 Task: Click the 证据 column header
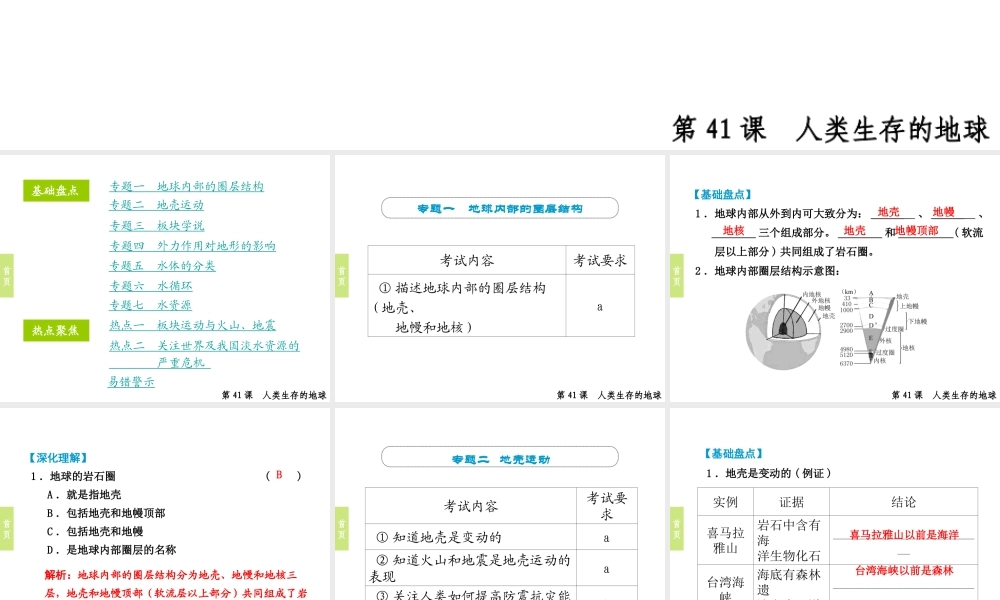click(791, 502)
